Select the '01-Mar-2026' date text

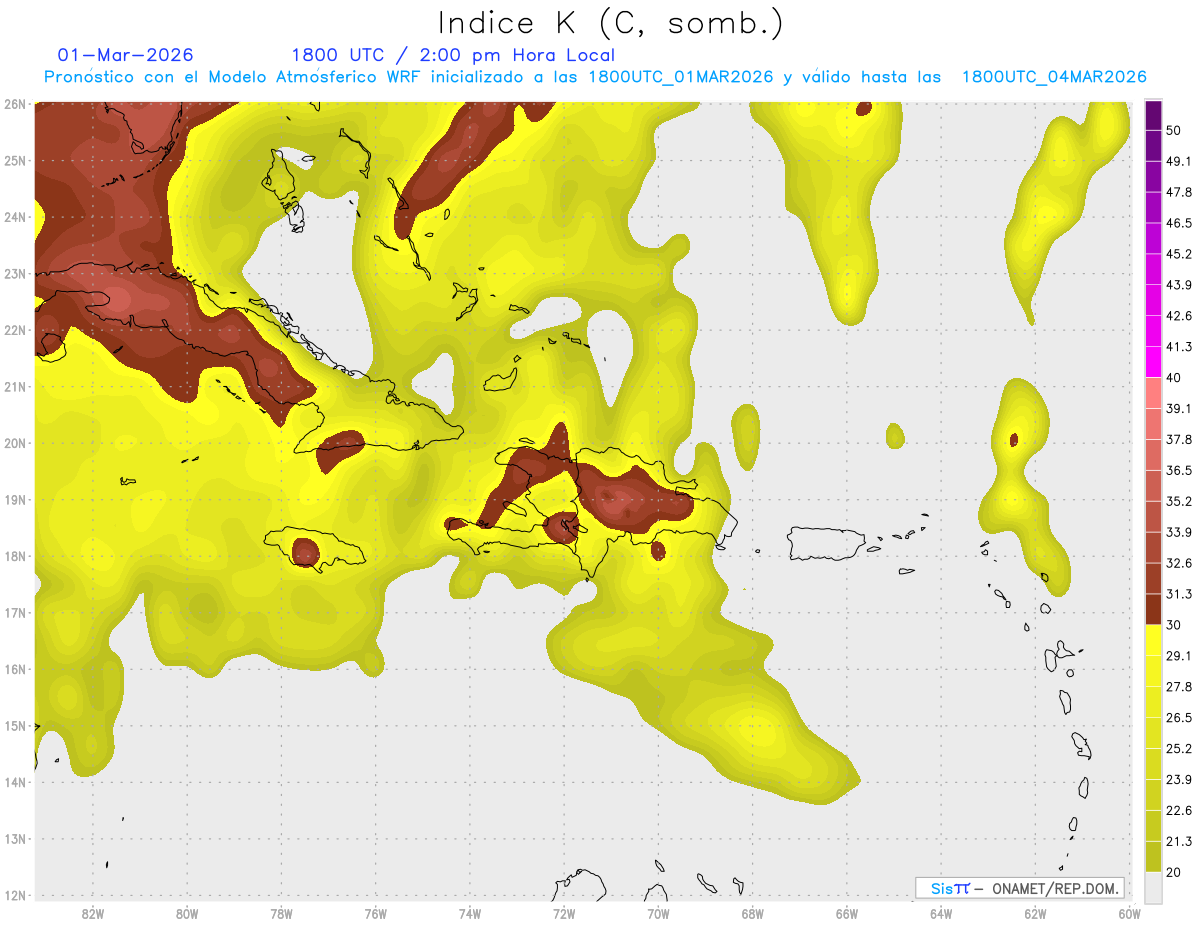click(126, 55)
